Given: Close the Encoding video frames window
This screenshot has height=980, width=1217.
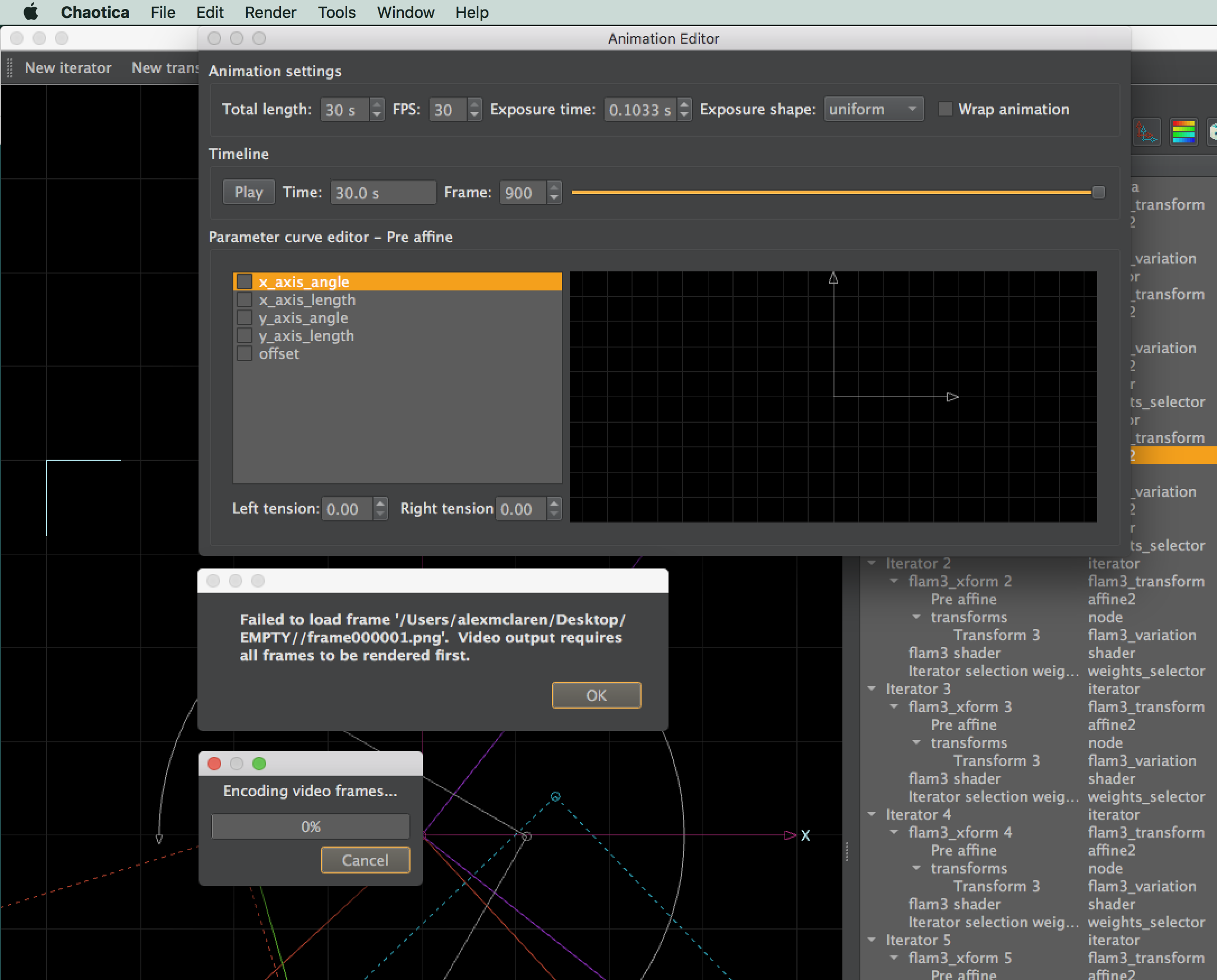Looking at the screenshot, I should point(214,763).
